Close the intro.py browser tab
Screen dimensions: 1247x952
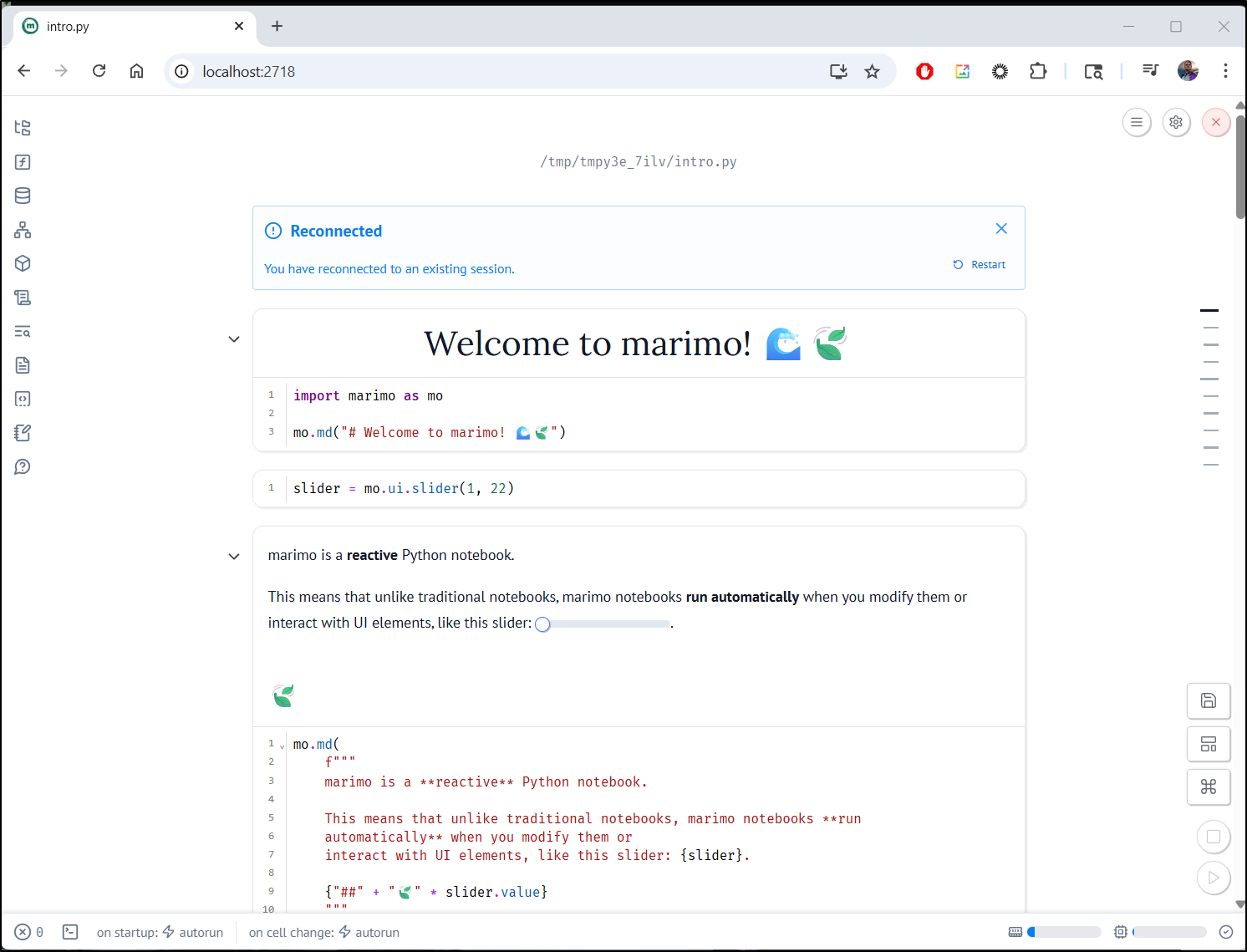pyautogui.click(x=239, y=26)
